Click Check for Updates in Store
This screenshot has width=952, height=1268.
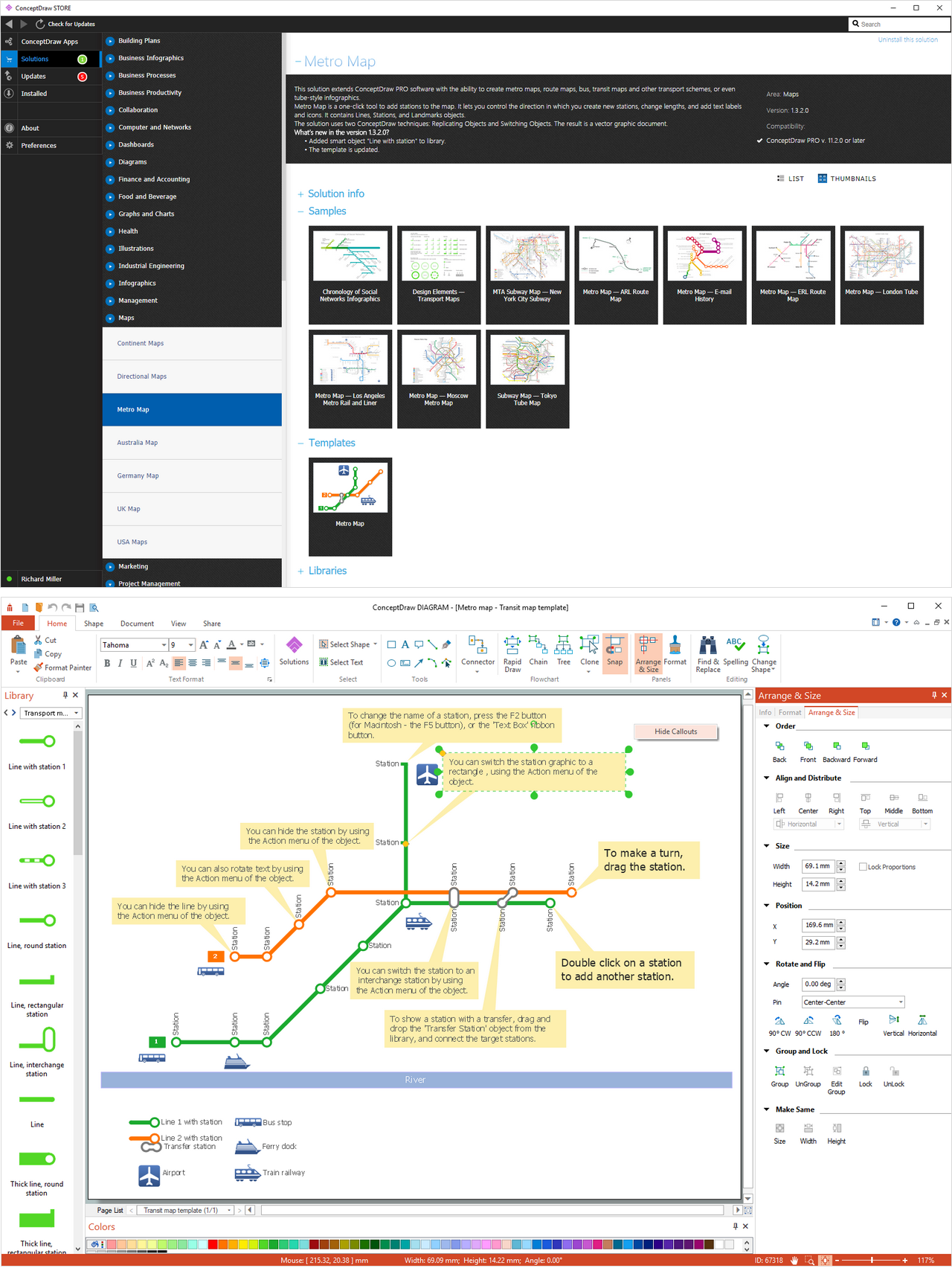point(65,24)
